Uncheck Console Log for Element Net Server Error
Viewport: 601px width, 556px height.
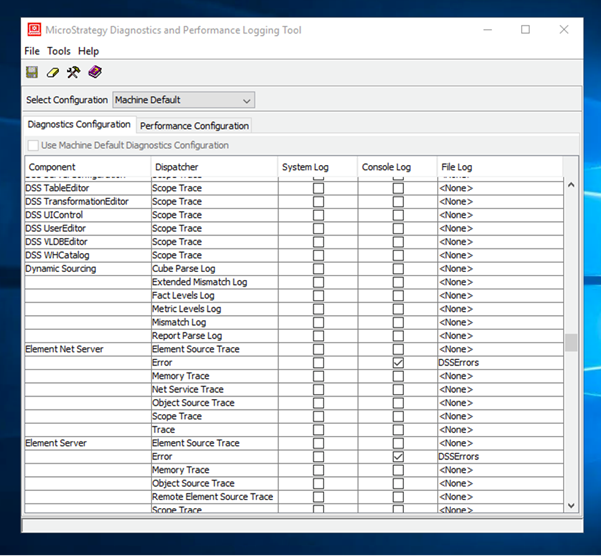[x=398, y=363]
